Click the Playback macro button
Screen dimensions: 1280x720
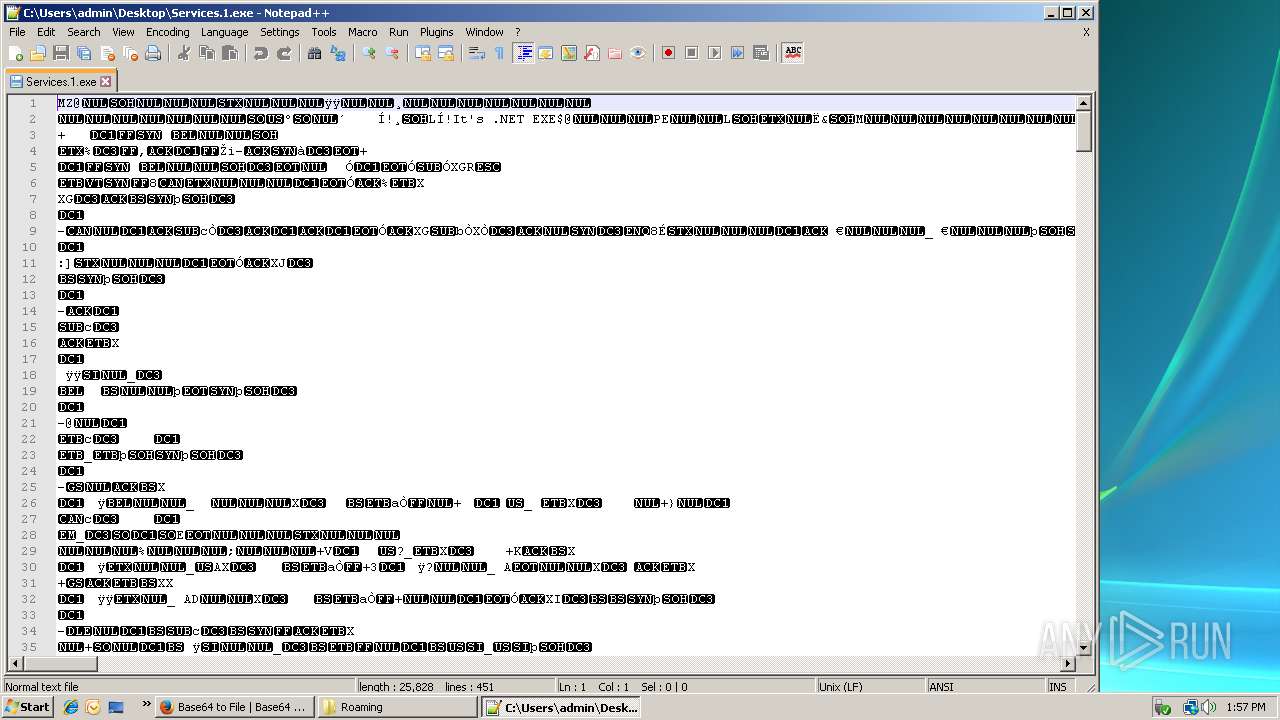point(715,53)
